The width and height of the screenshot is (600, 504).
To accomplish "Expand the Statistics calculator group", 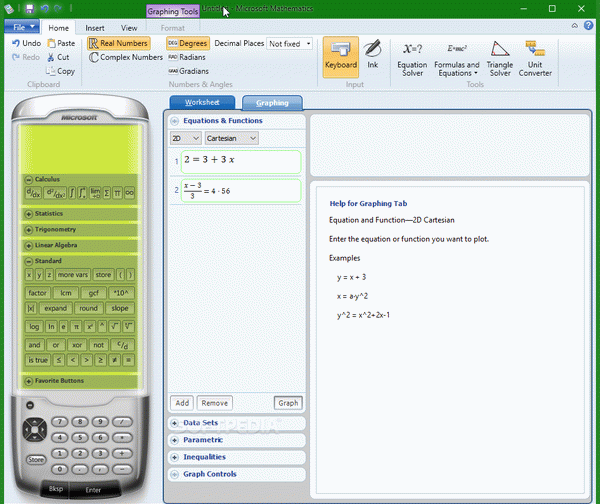I will [x=29, y=214].
